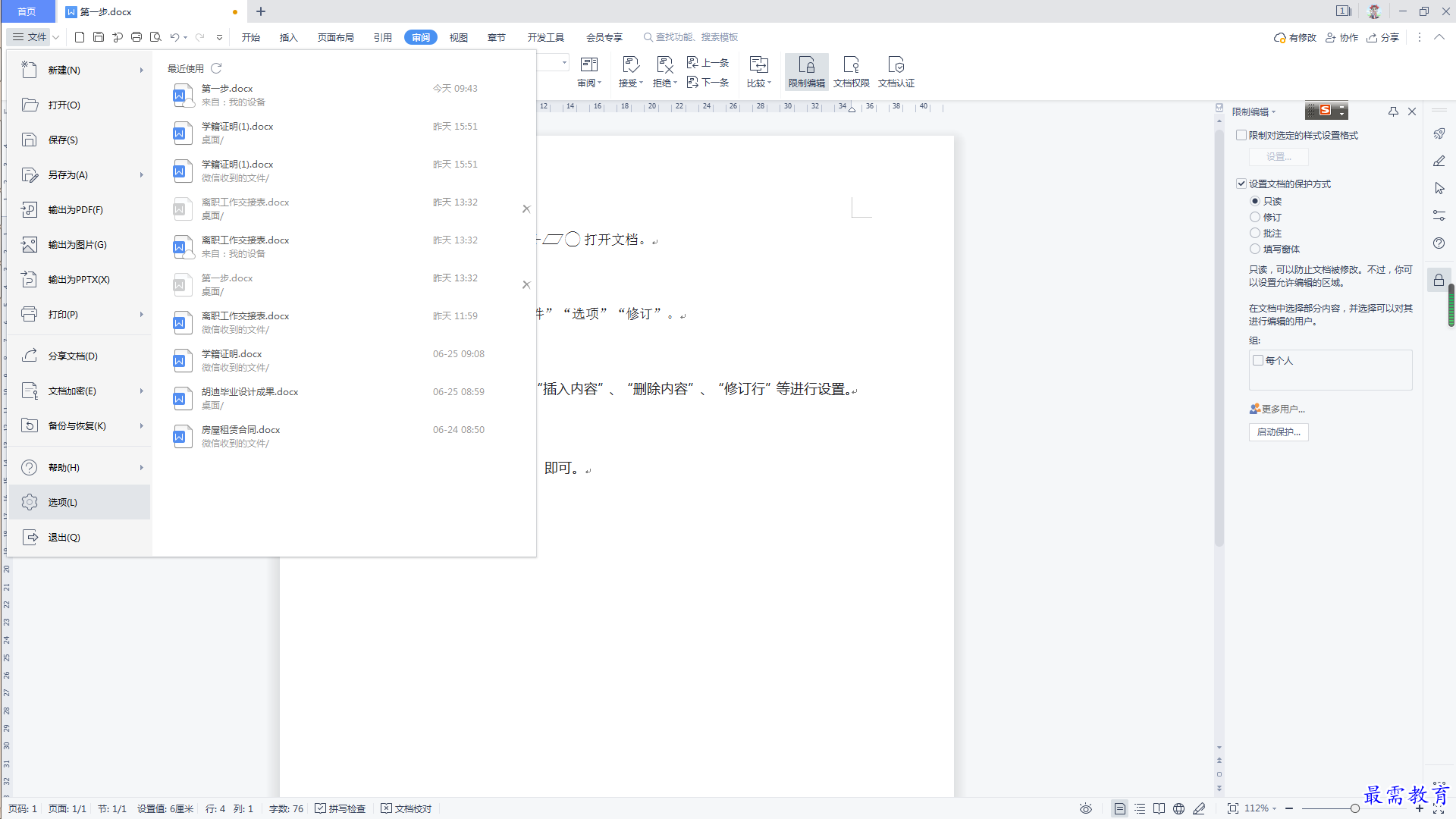Click the Print icon in quick toolbar
This screenshot has width=1456, height=819.
136,37
